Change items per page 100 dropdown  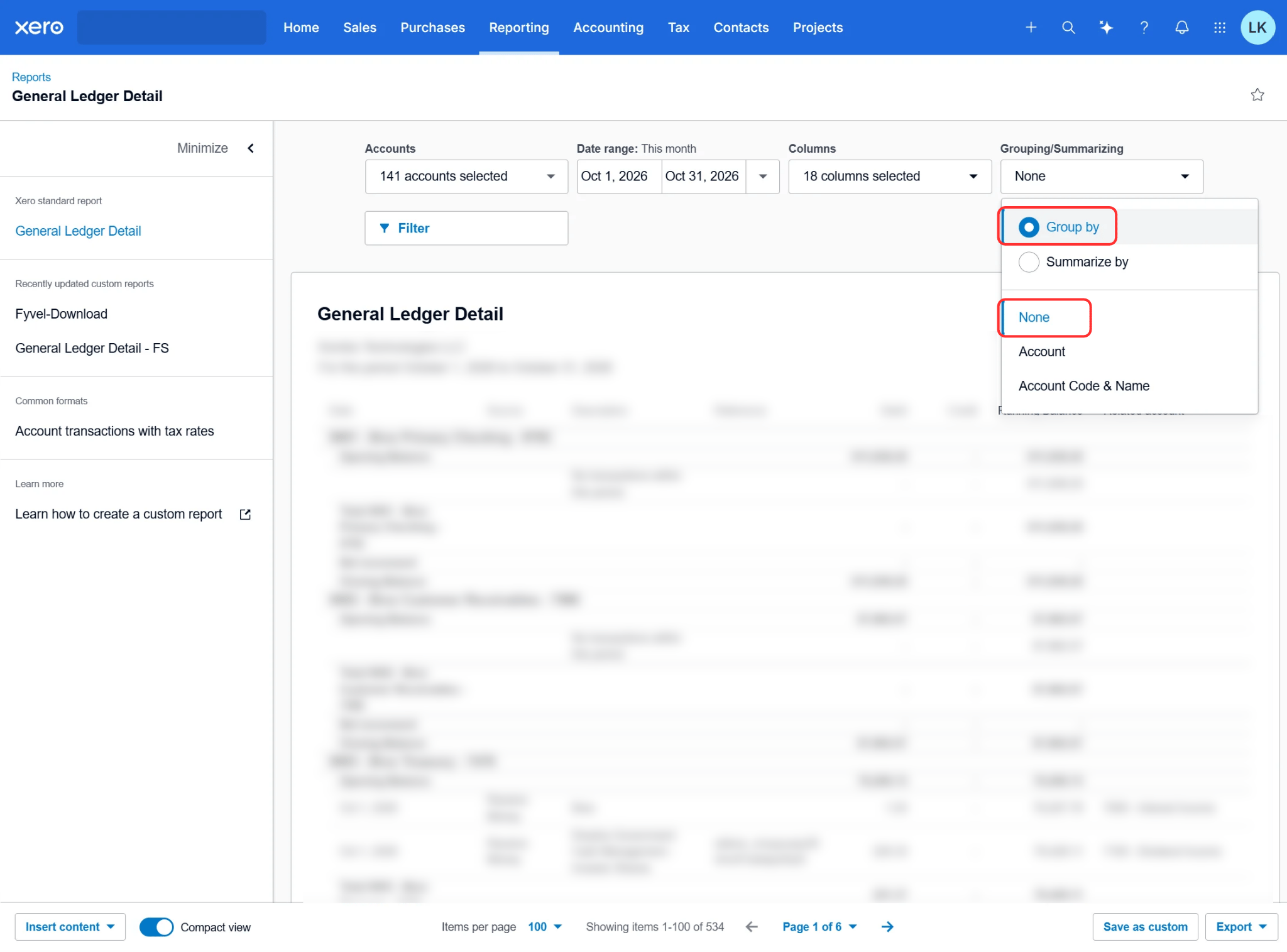(x=545, y=927)
